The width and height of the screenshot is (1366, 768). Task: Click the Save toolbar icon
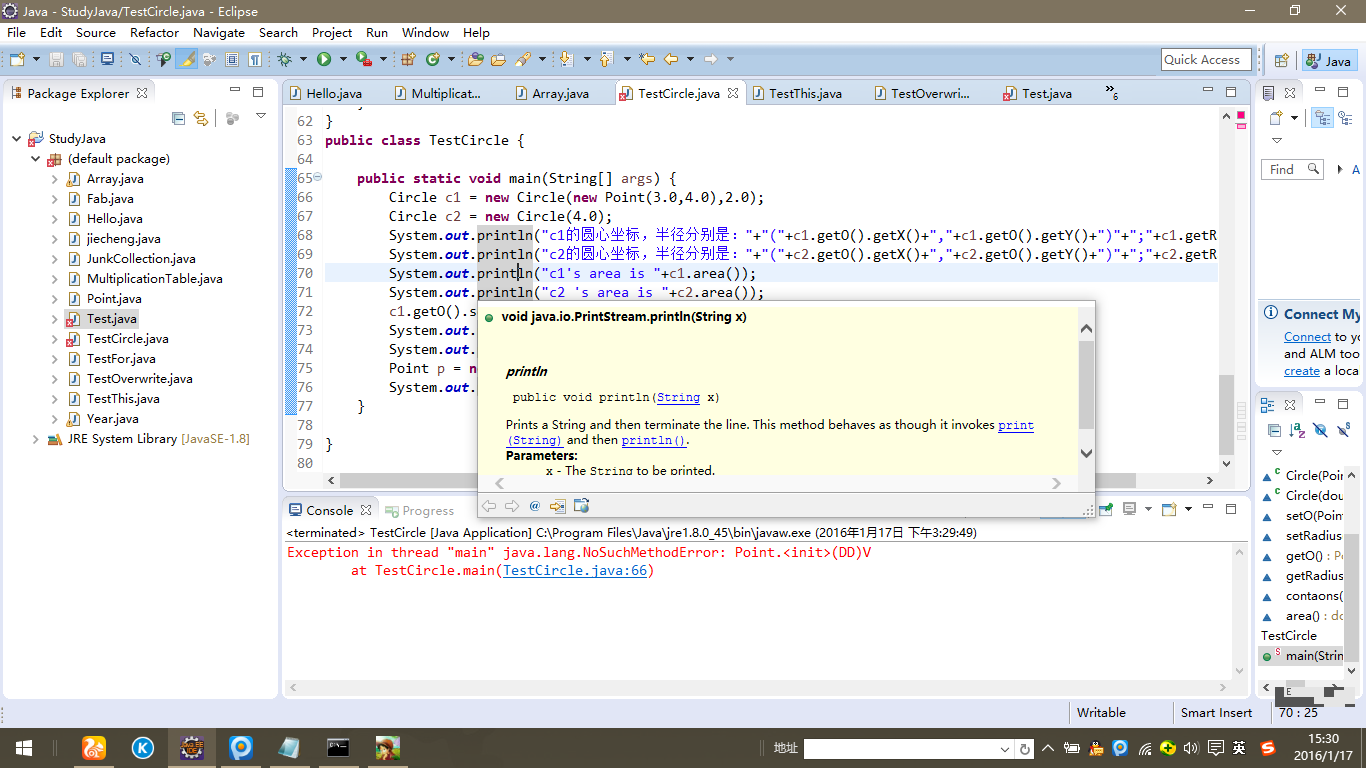coord(57,60)
